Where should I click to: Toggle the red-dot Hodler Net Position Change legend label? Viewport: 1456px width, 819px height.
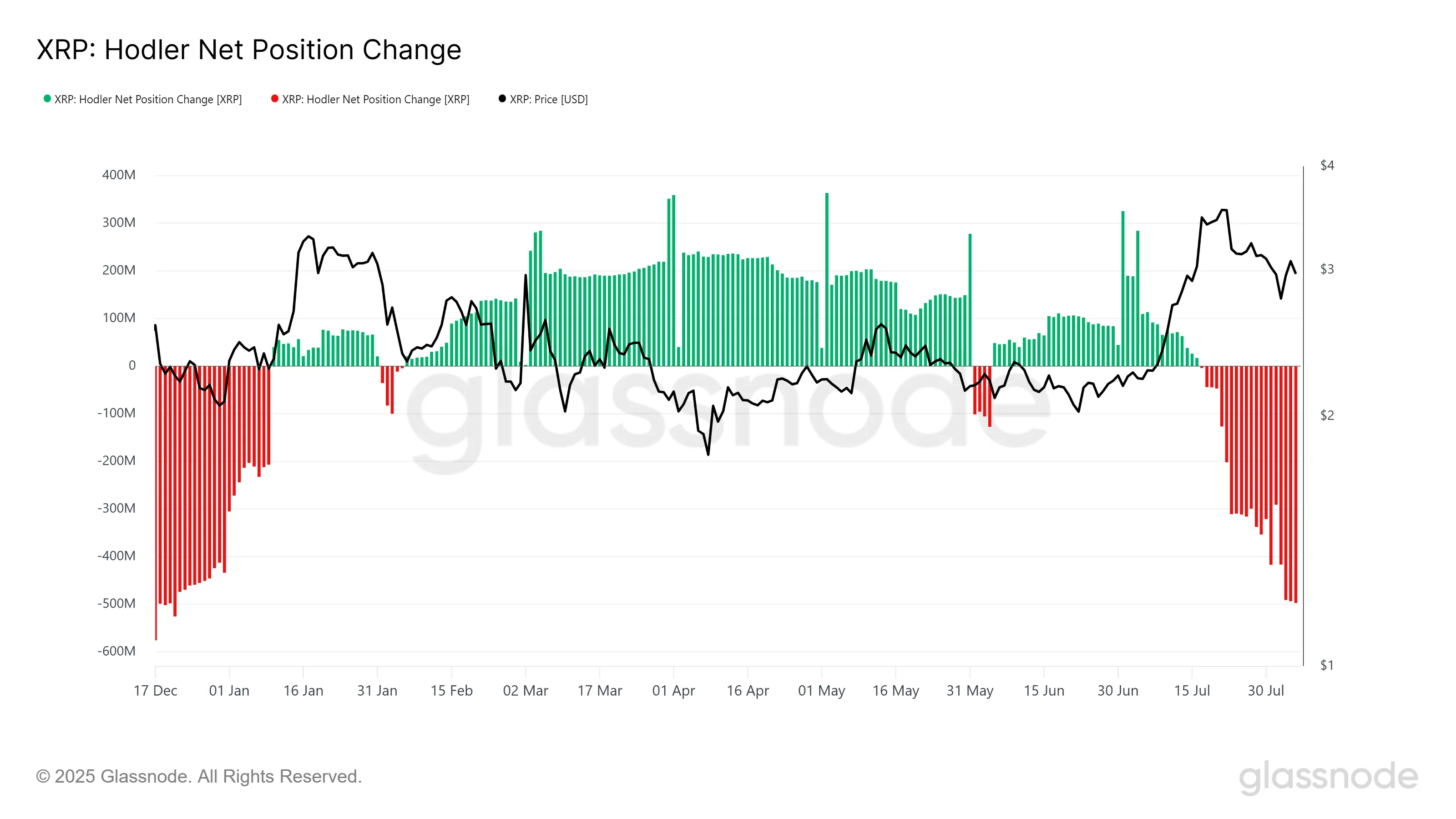pos(376,100)
